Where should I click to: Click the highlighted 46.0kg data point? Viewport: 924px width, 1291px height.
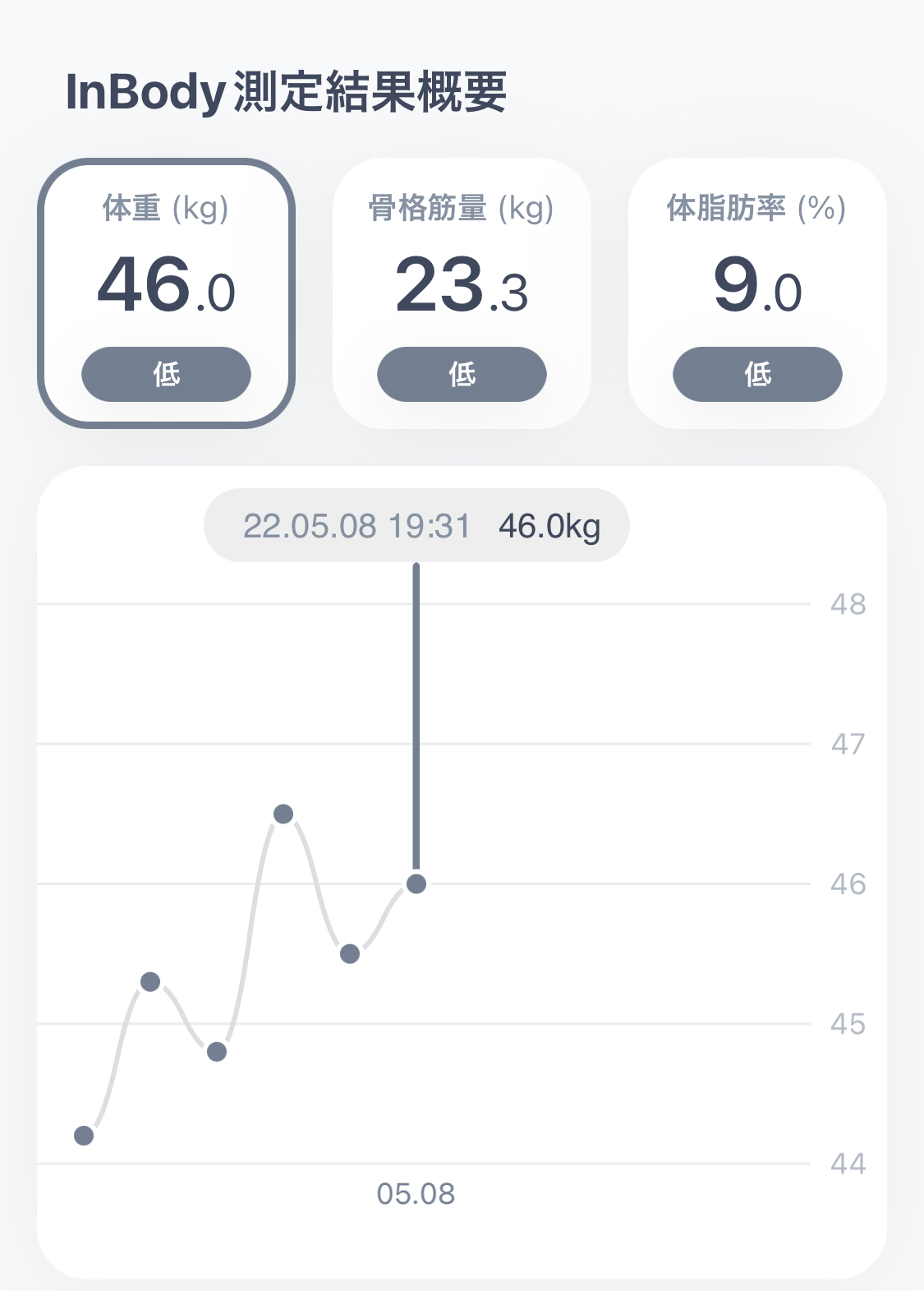416,884
